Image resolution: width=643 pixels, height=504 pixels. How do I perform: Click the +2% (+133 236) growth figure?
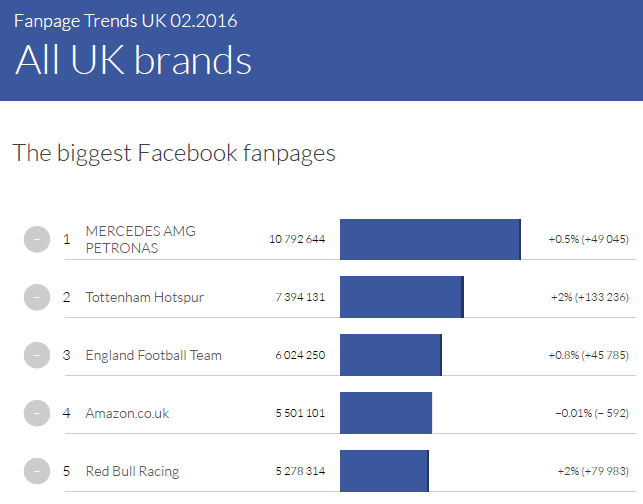pos(589,297)
